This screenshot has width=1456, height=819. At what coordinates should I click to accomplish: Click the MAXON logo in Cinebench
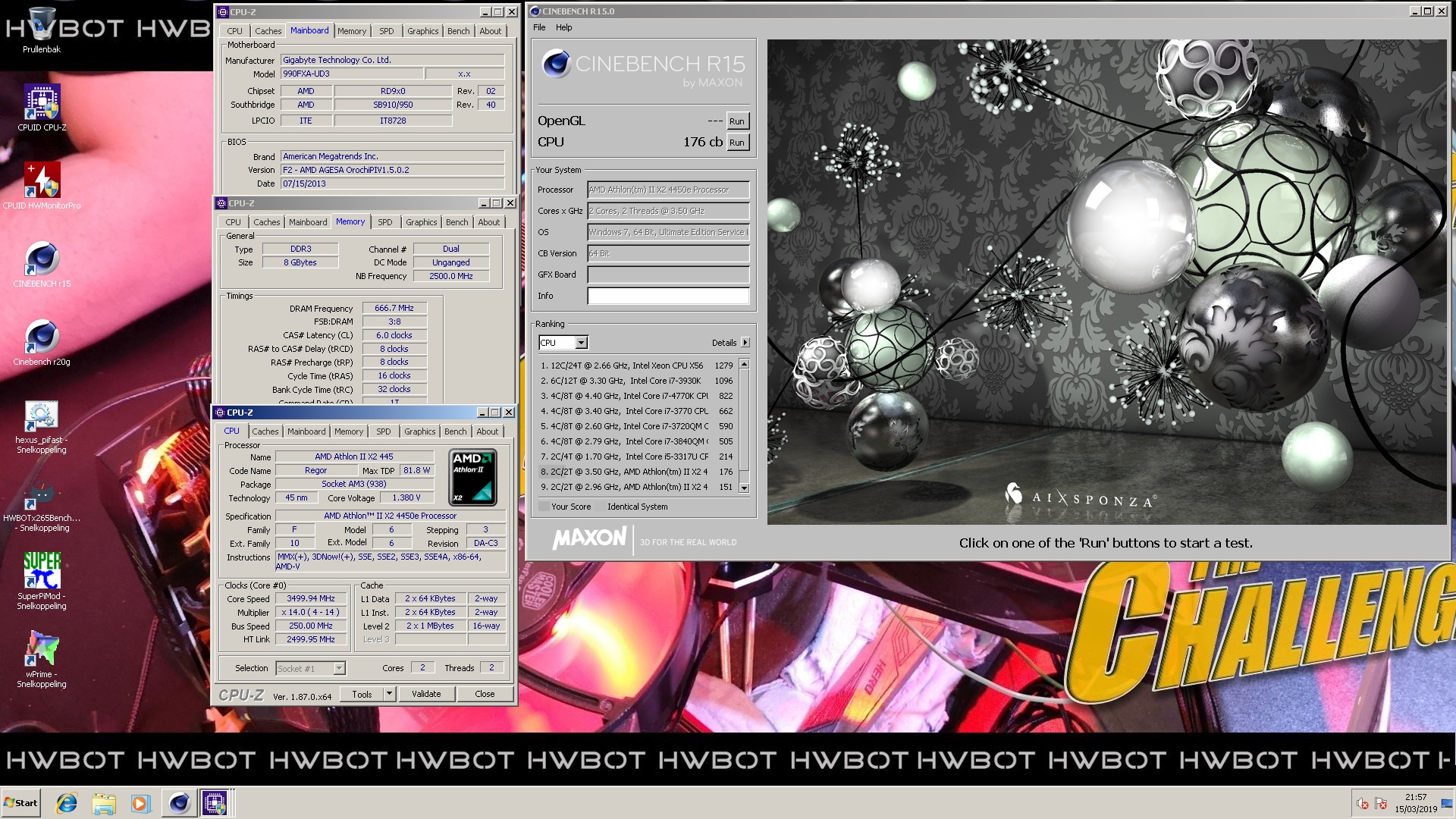pos(589,538)
